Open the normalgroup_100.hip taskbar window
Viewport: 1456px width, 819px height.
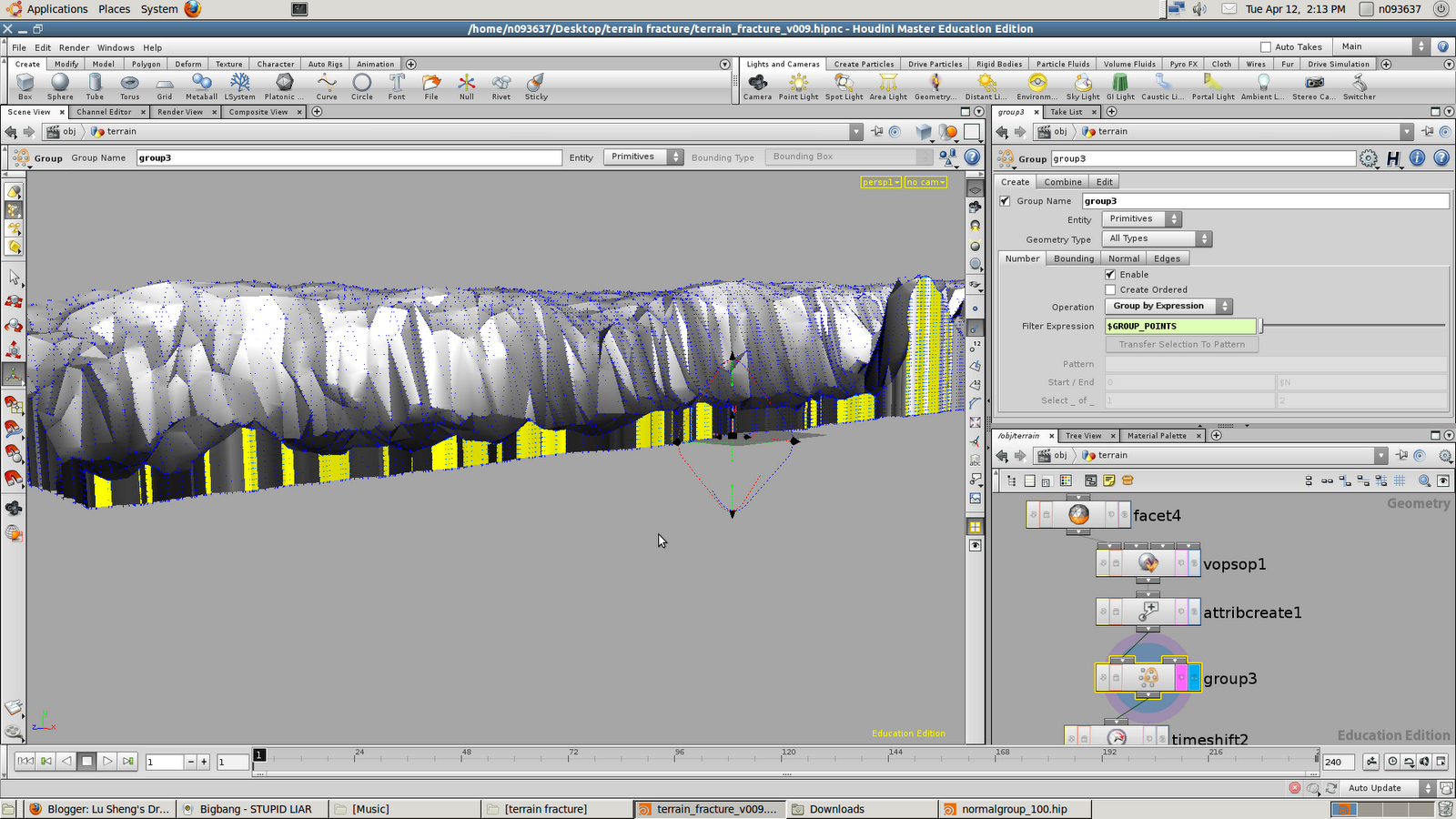coord(1013,809)
